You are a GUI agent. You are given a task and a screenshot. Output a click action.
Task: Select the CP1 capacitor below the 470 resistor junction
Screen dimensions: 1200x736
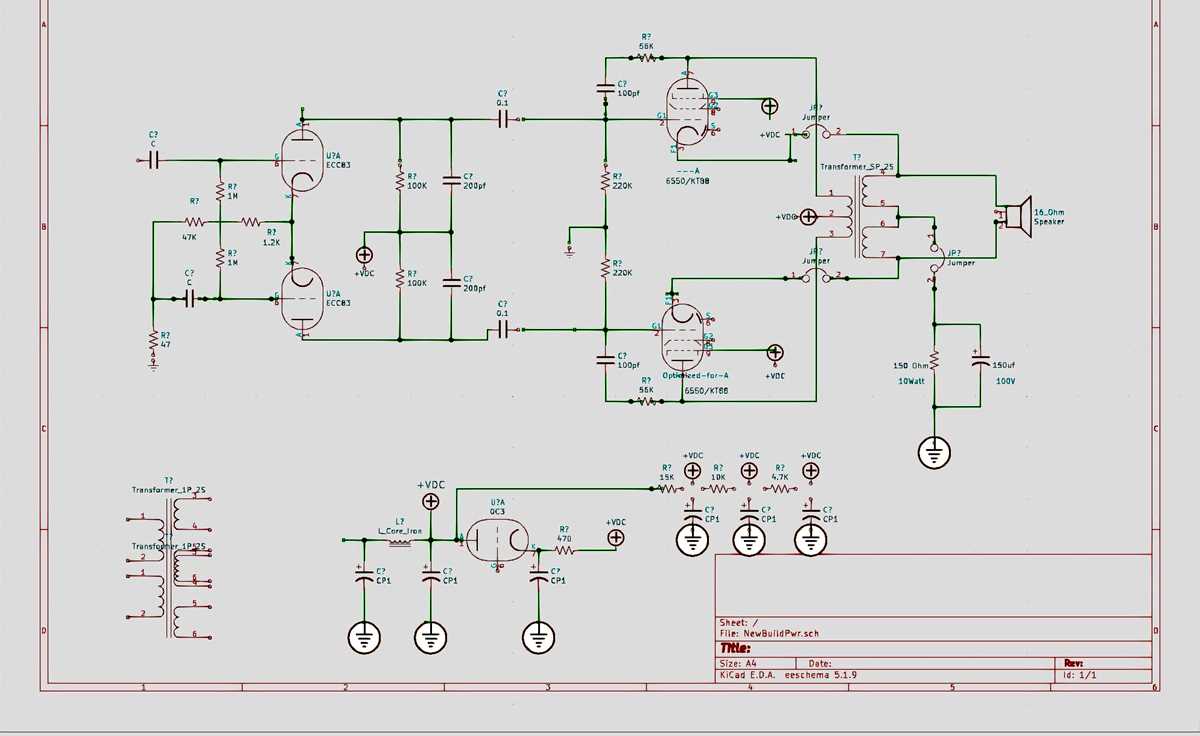click(x=539, y=577)
